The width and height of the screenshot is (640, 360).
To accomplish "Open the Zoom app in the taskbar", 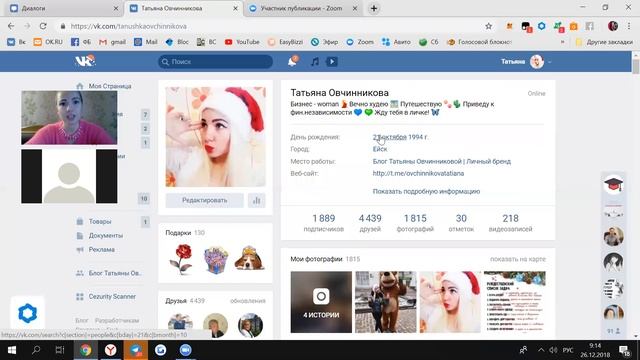I will (x=185, y=350).
